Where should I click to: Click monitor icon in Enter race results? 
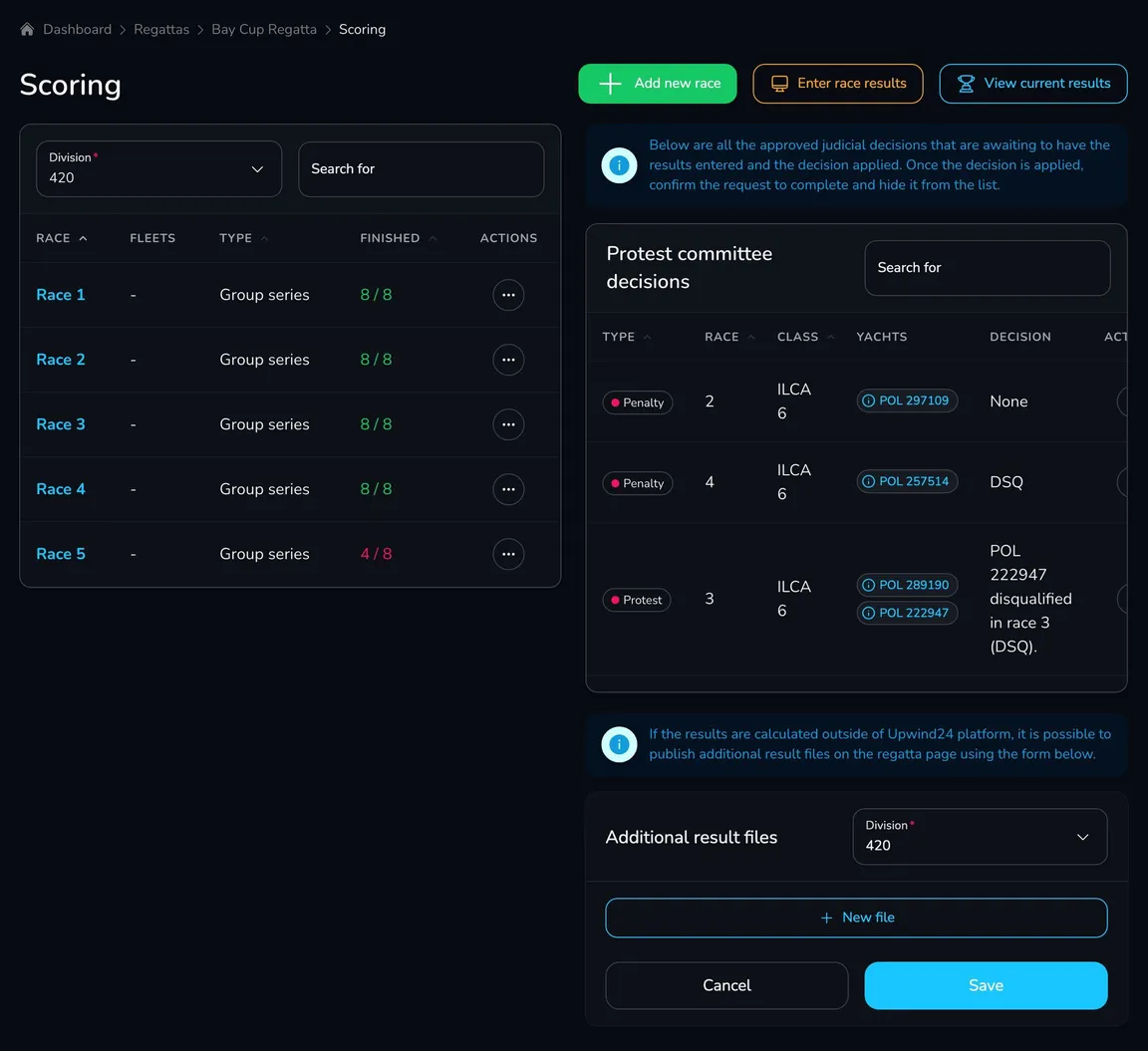(x=779, y=84)
